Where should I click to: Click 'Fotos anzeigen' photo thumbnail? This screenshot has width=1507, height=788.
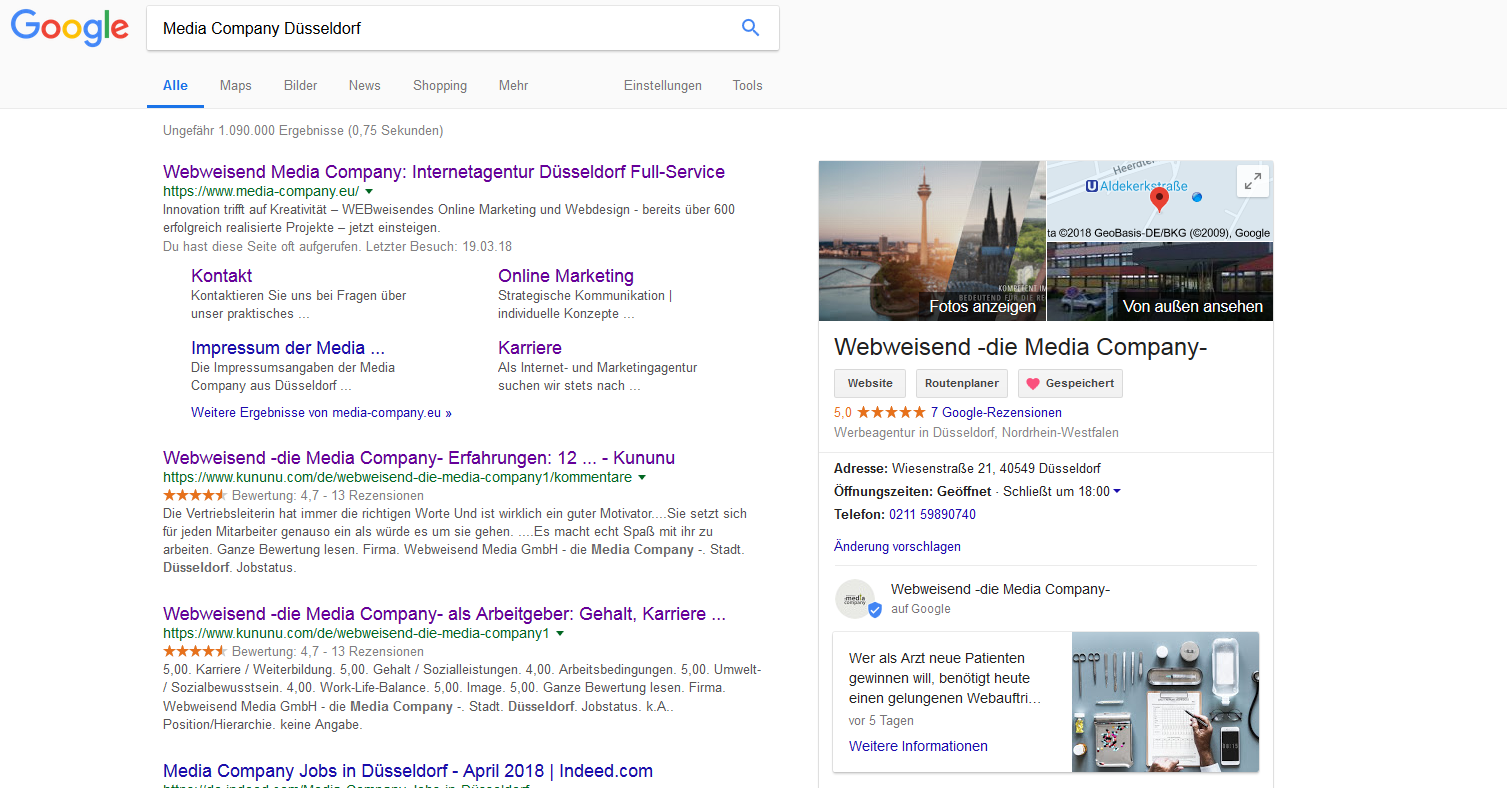click(x=932, y=241)
